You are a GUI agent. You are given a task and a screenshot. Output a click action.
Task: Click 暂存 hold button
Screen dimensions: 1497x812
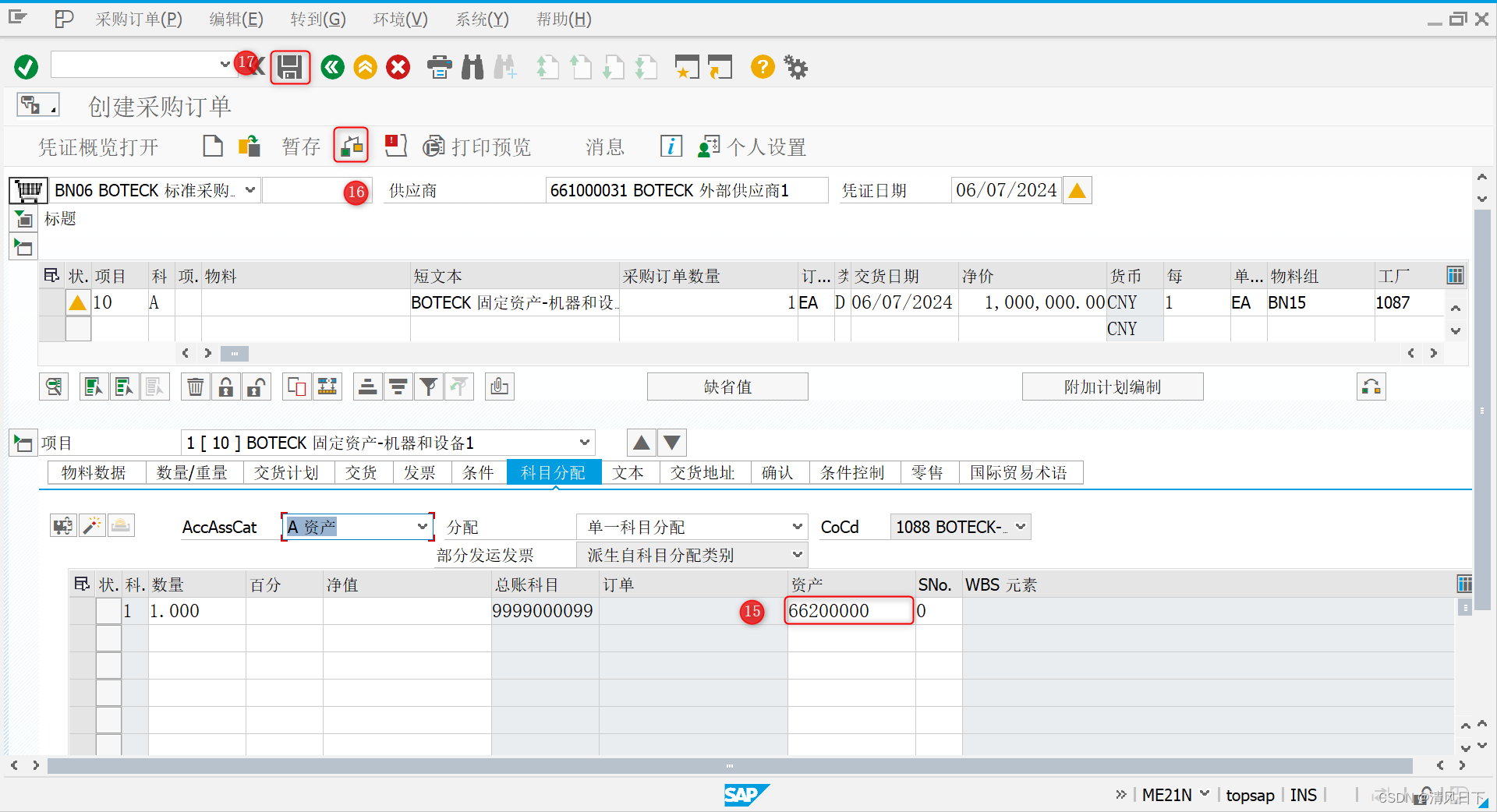tap(301, 147)
